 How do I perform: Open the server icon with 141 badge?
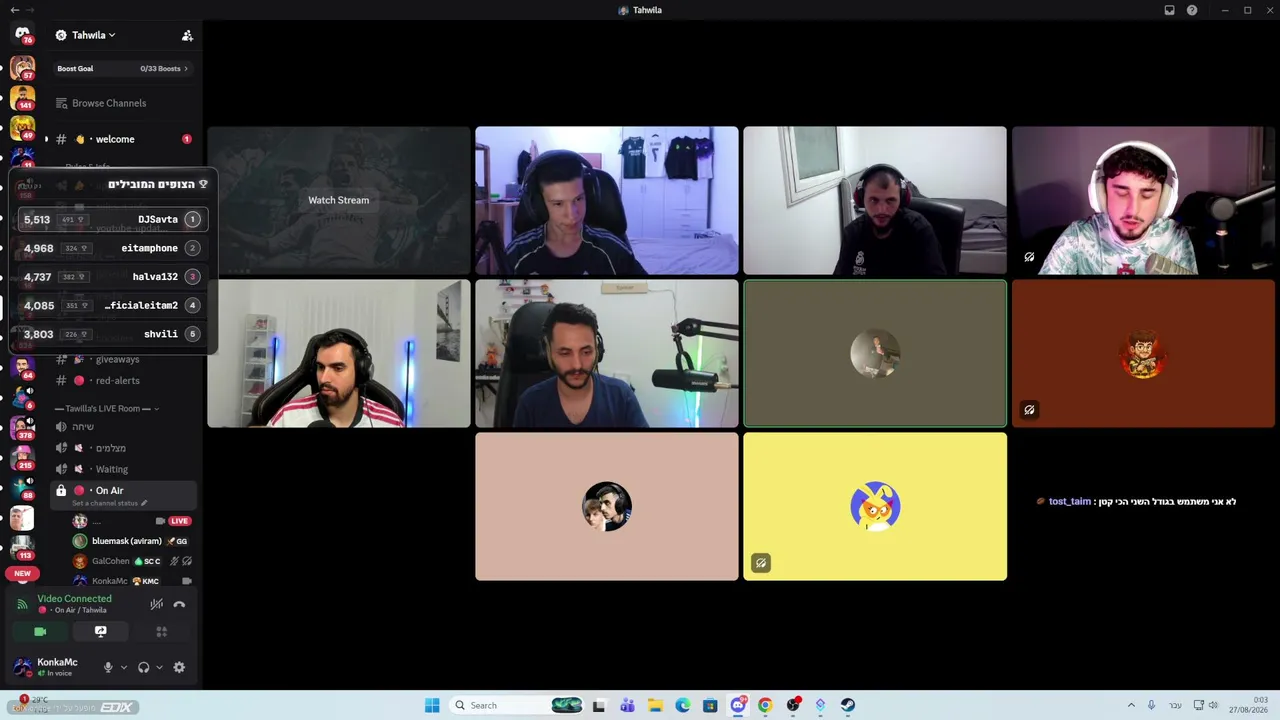pyautogui.click(x=22, y=98)
